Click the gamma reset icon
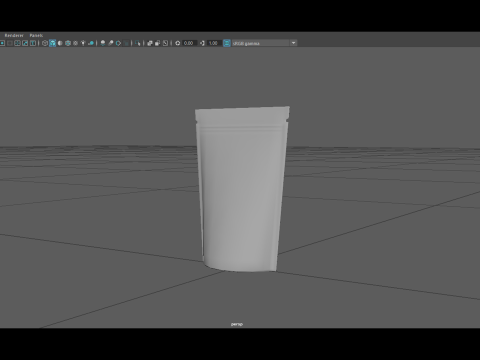Viewport: 480px width, 360px height. coord(202,43)
